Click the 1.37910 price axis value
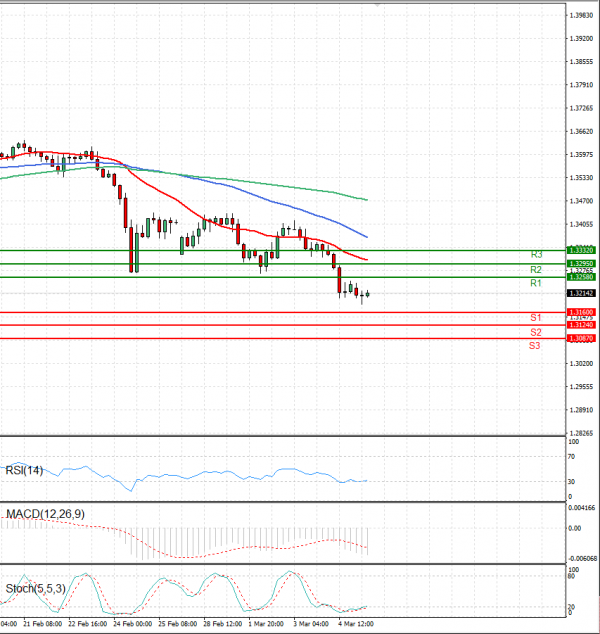Image resolution: width=600 pixels, height=634 pixels. click(581, 85)
